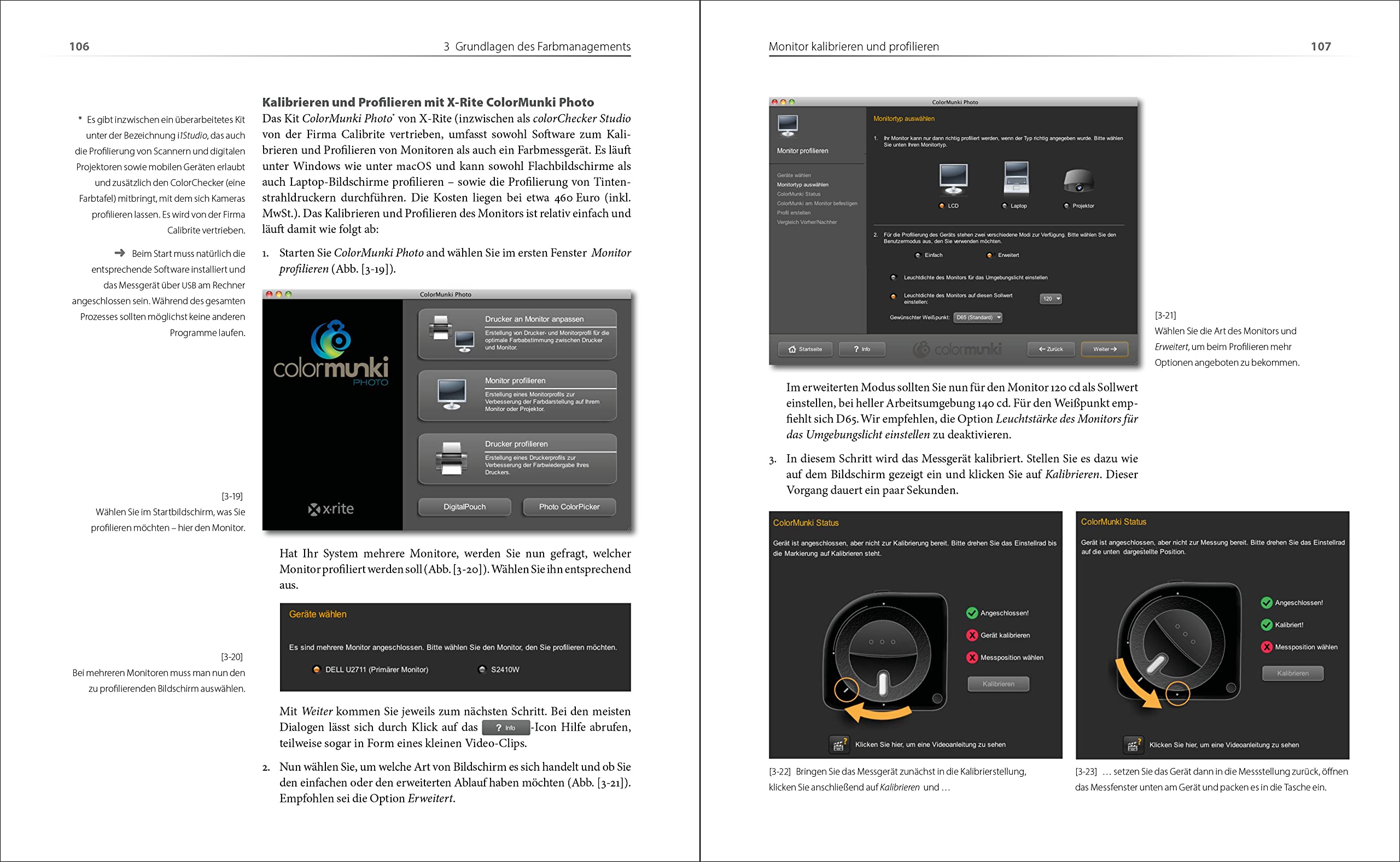Click page number 107
This screenshot has width=1400, height=862.
1321,46
